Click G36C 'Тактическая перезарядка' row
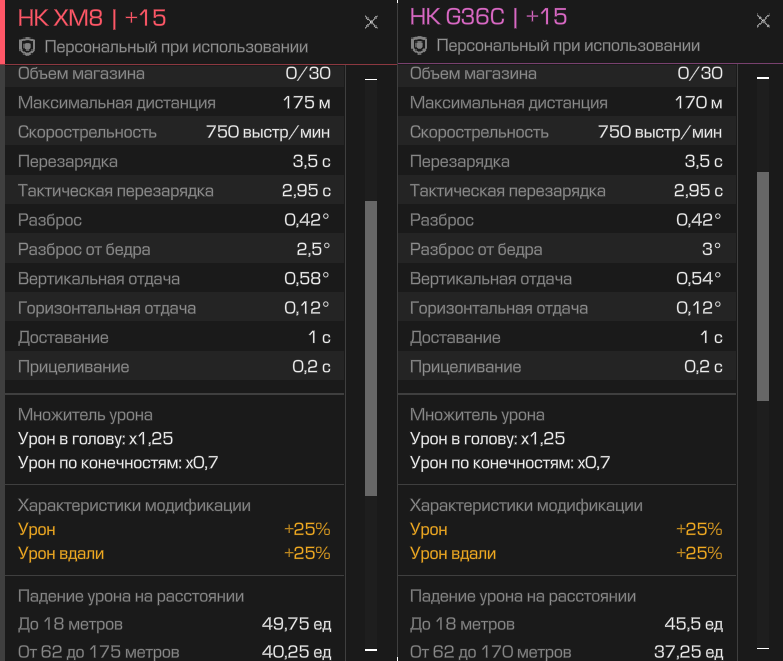The image size is (783, 661). click(x=567, y=190)
